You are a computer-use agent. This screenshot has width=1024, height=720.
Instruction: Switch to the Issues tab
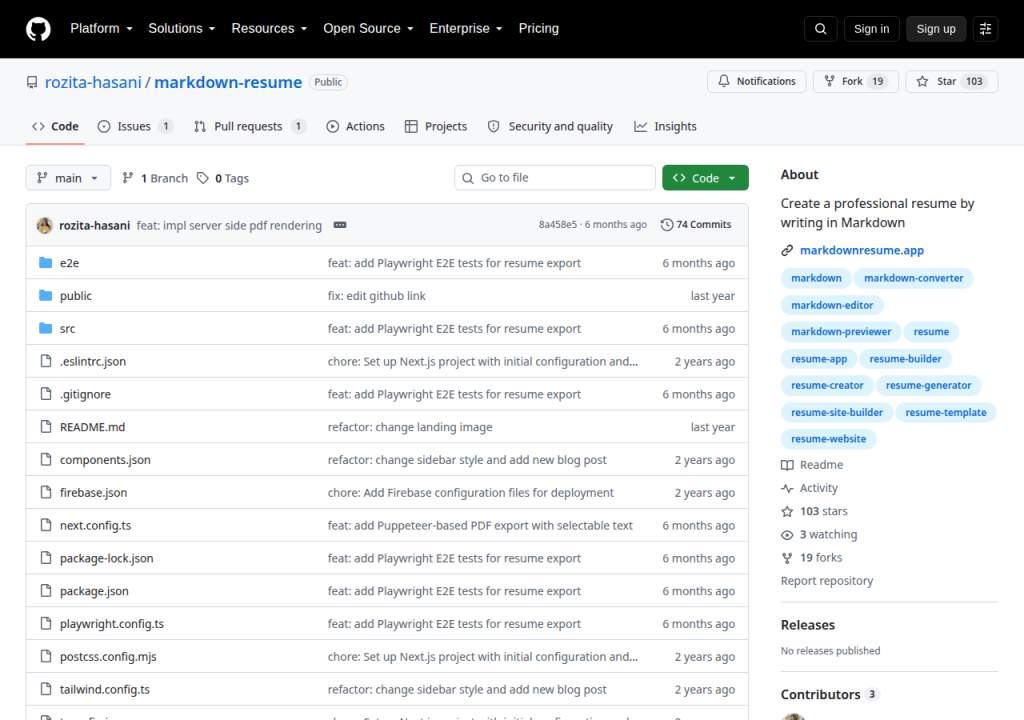pyautogui.click(x=135, y=126)
